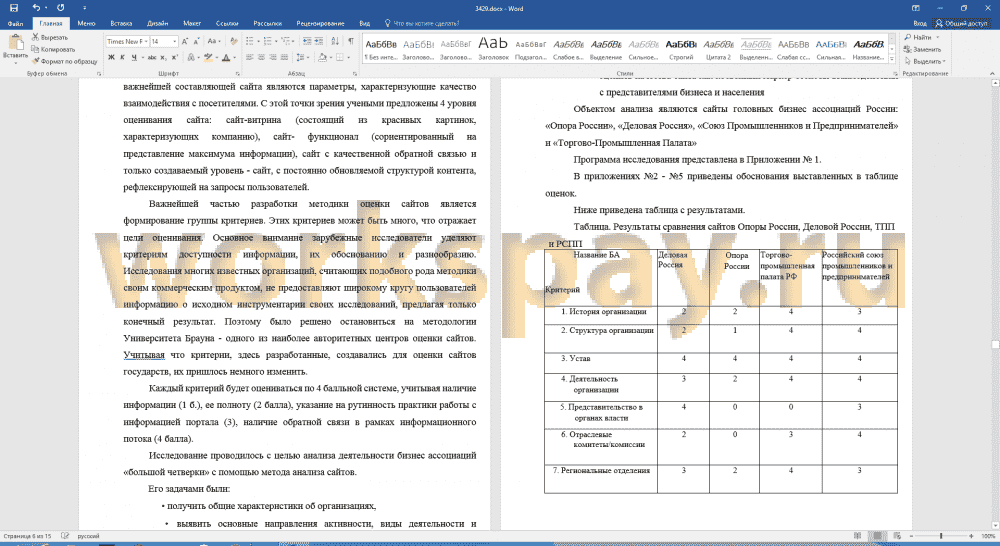Insert a numbered list
This screenshot has height=546, width=1000.
pos(269,41)
